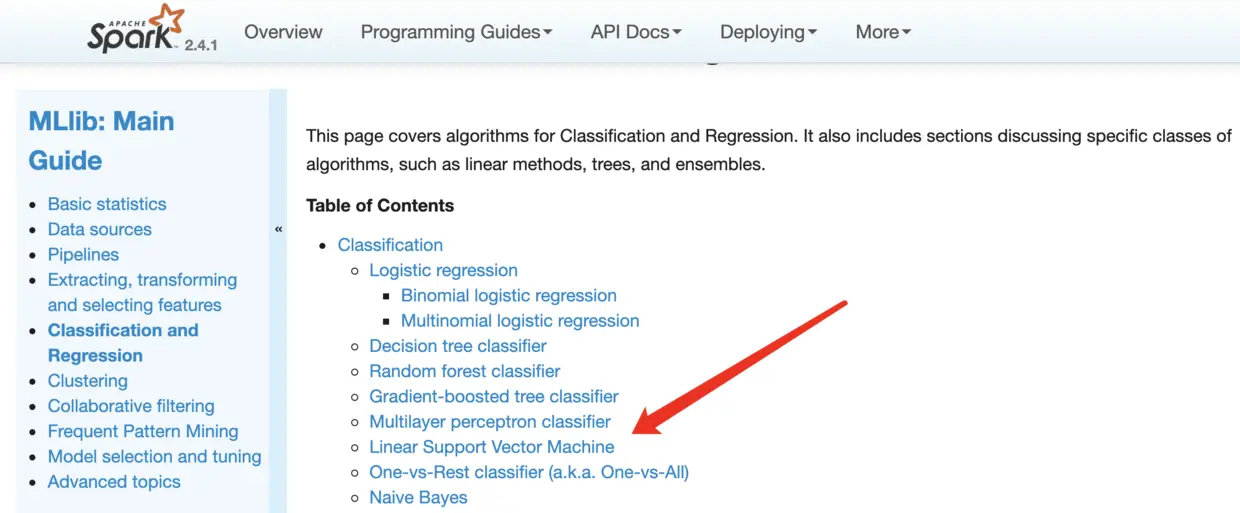Expand the API Docs menu
The image size is (1240, 513).
click(x=636, y=32)
